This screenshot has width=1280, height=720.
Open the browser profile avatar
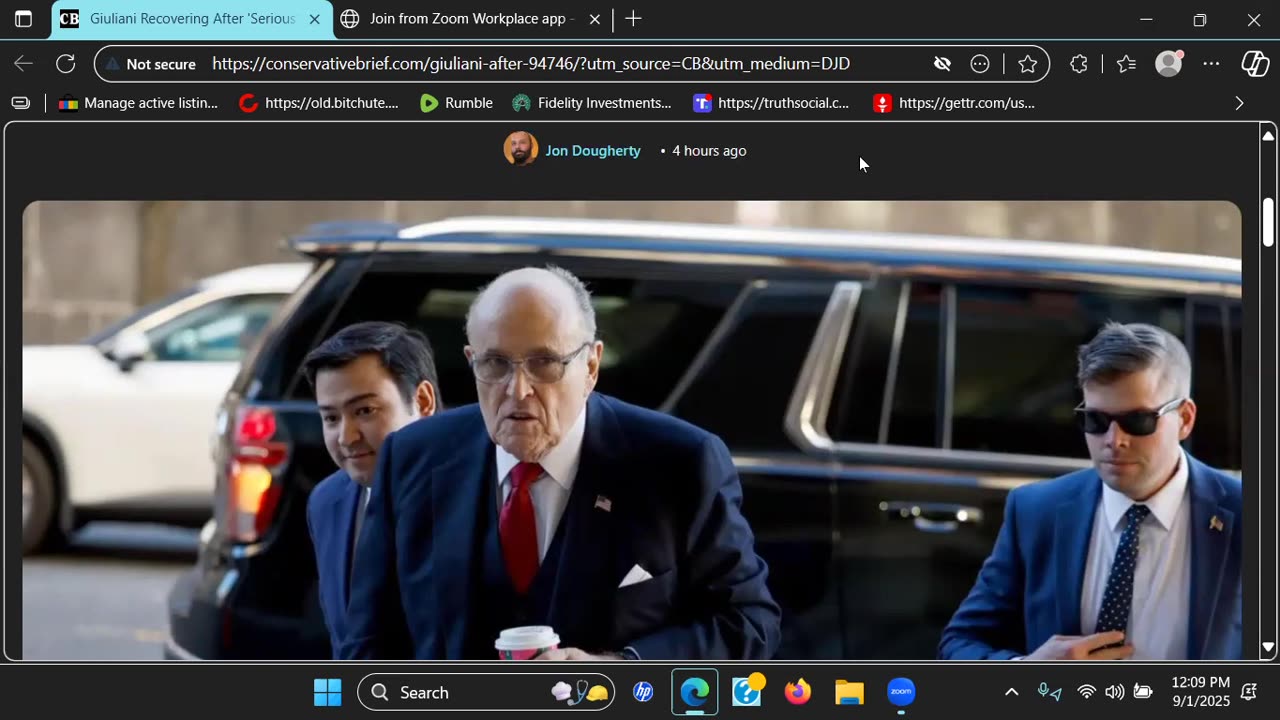1169,64
